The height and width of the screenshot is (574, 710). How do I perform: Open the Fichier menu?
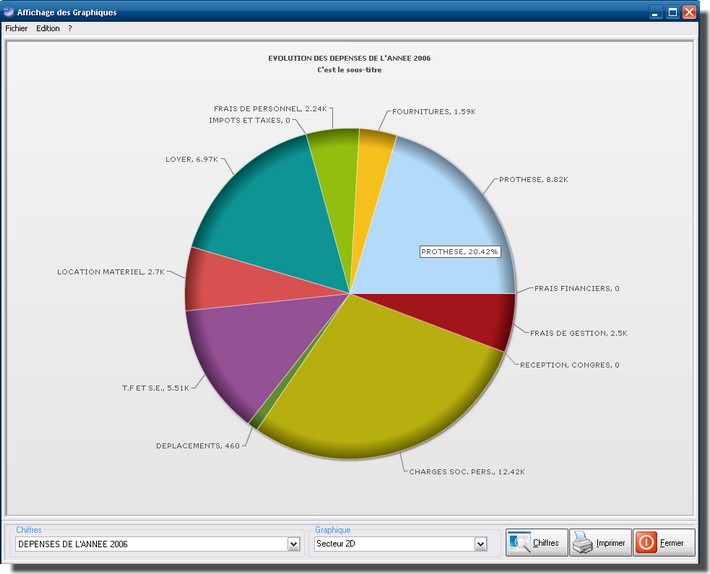pyautogui.click(x=16, y=29)
